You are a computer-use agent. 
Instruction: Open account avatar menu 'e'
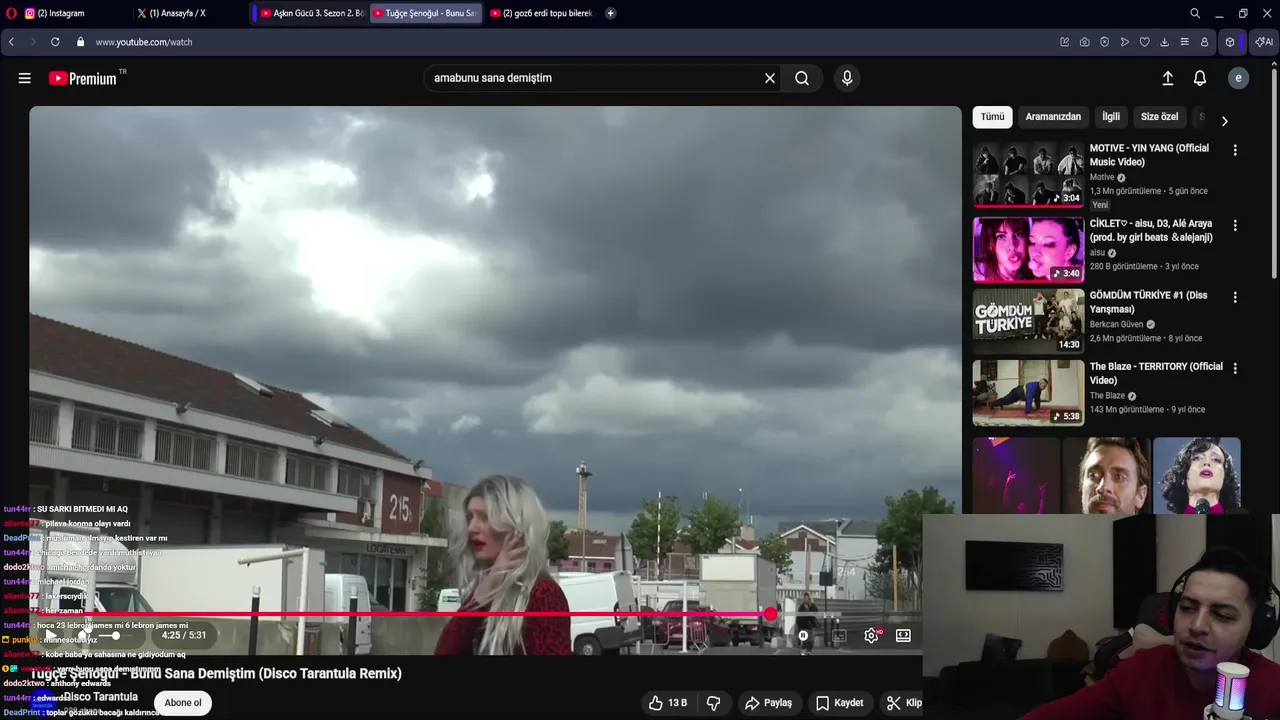1238,78
